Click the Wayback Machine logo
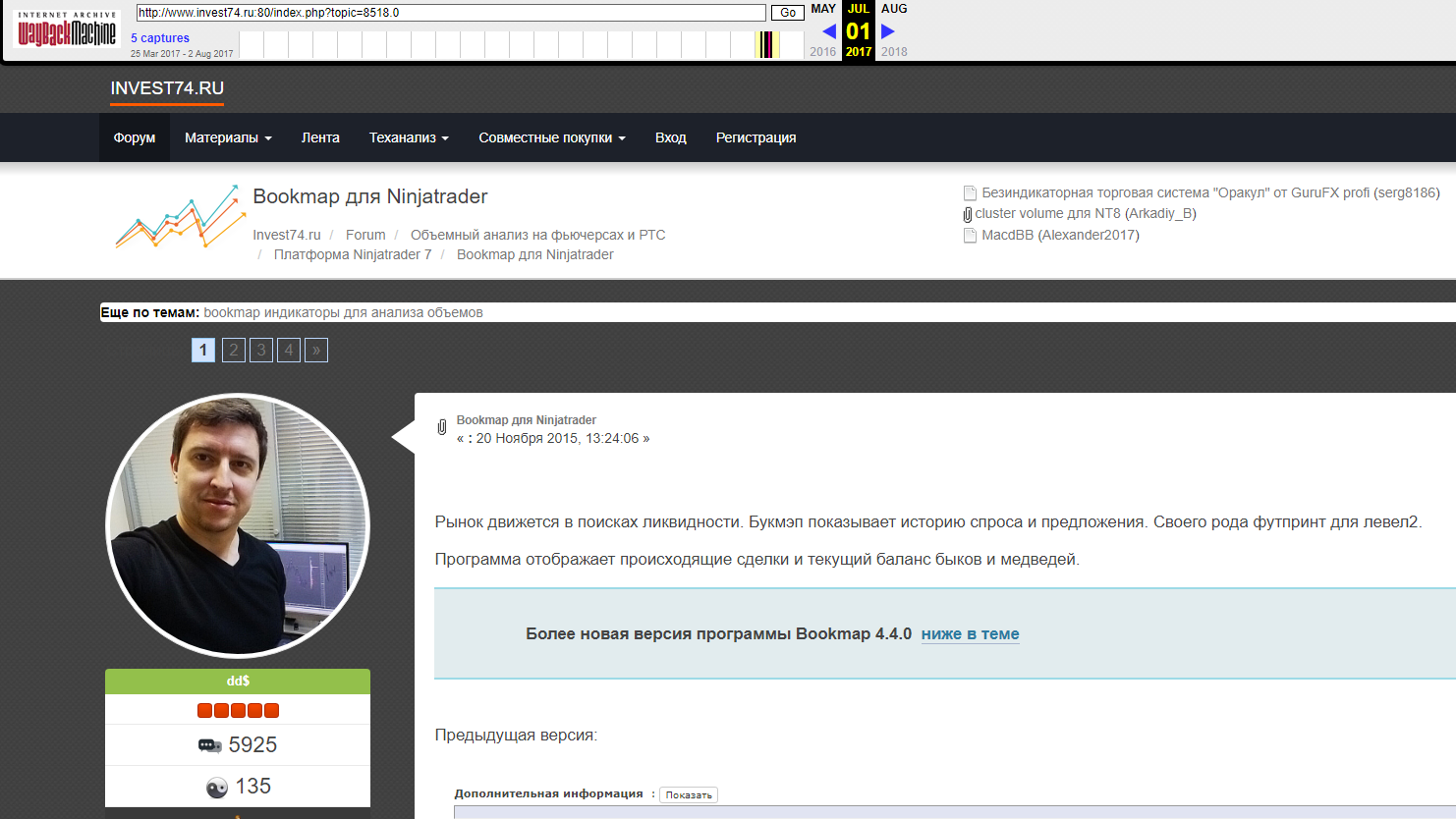This screenshot has height=819, width=1456. 67,31
